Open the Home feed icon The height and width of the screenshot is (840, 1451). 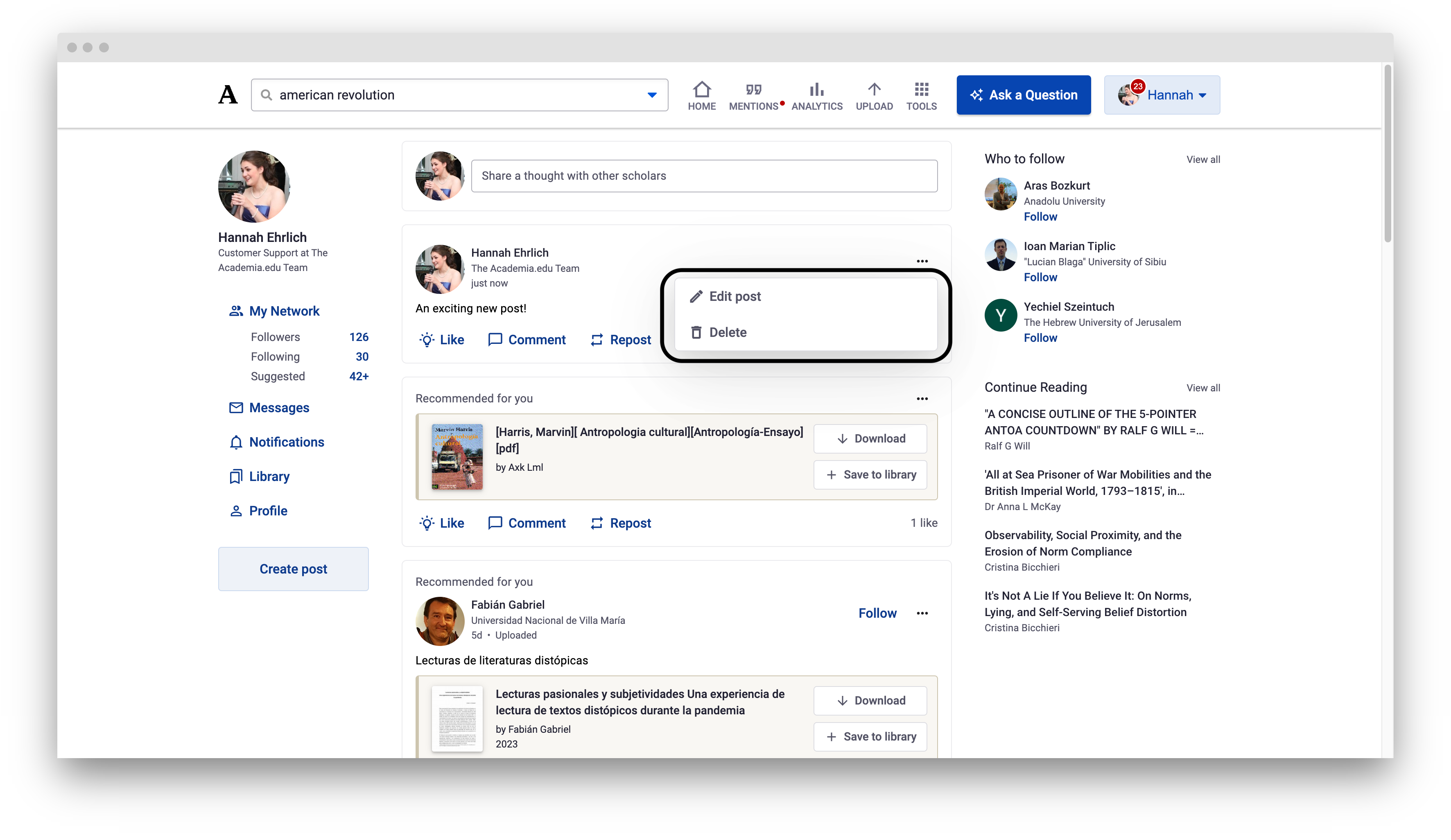tap(702, 95)
